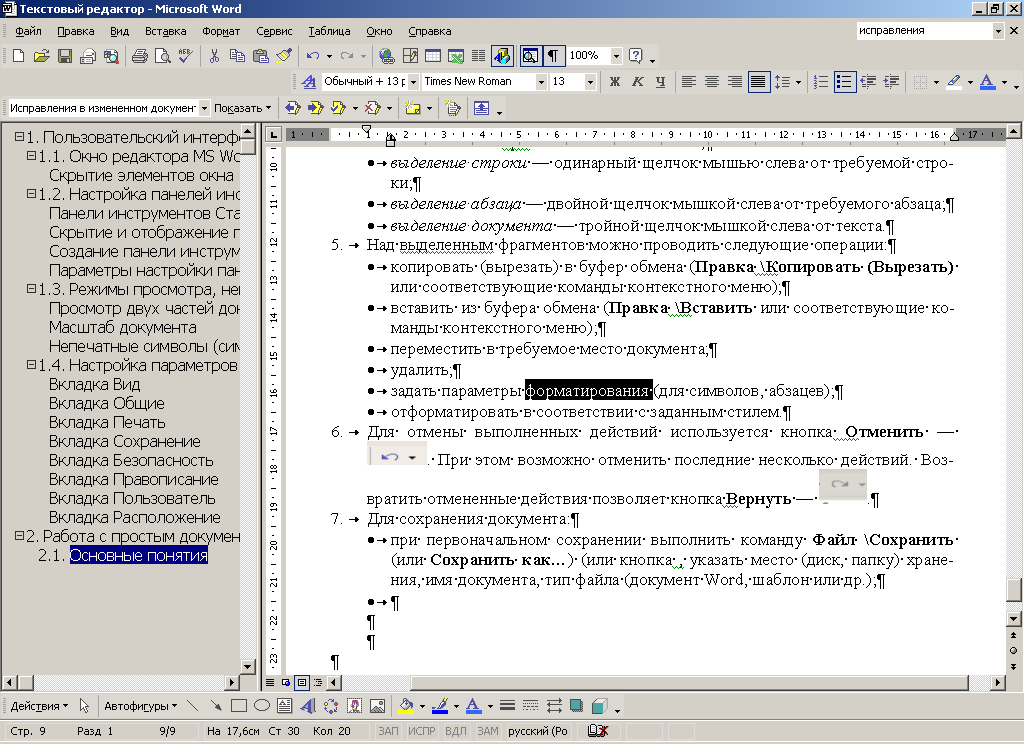Go to next change in Reviewing toolbar
Screen dimensions: 1024x744
click(316, 108)
